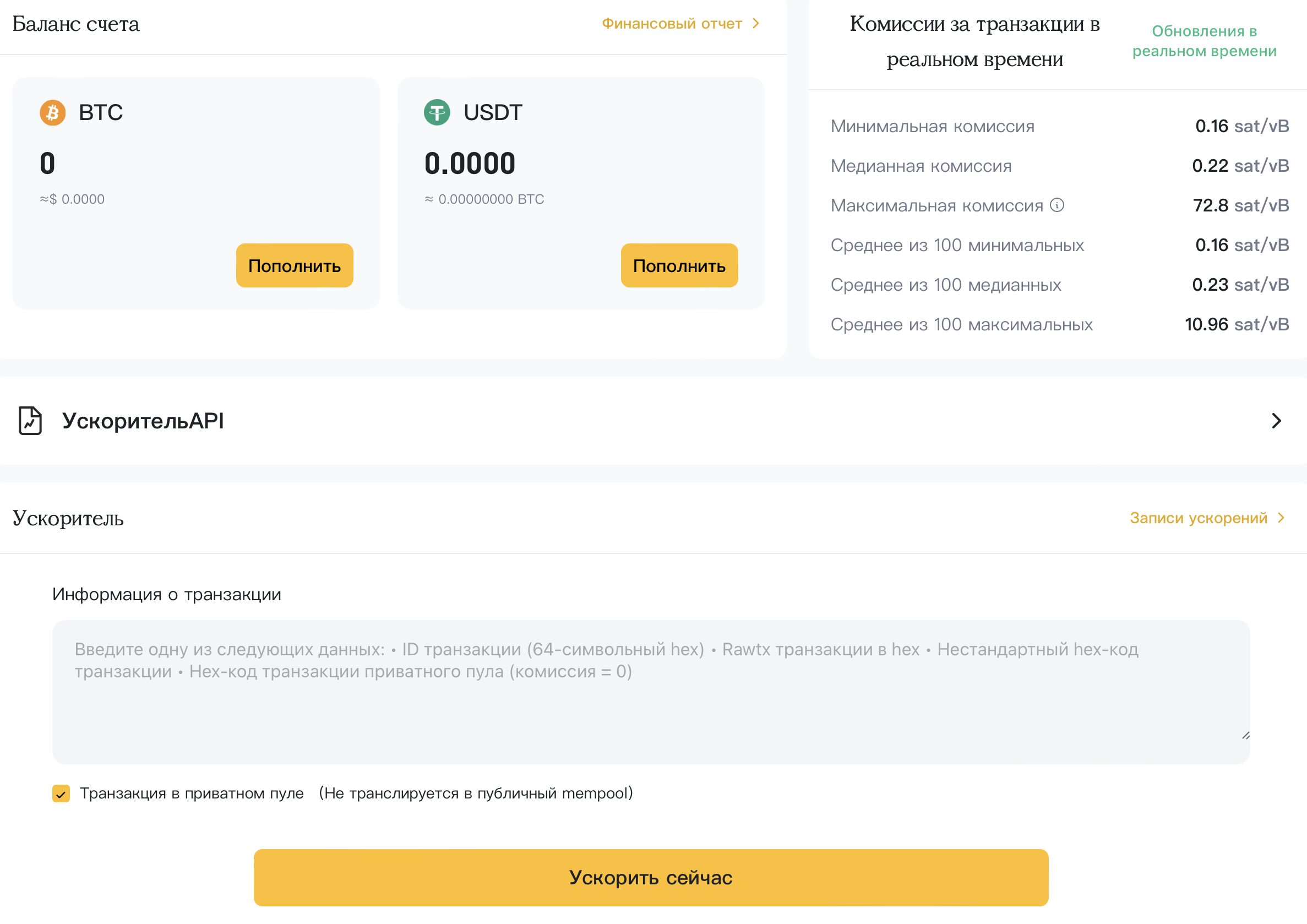
Task: Click the chevron next to Записи ускорений
Action: click(1281, 518)
